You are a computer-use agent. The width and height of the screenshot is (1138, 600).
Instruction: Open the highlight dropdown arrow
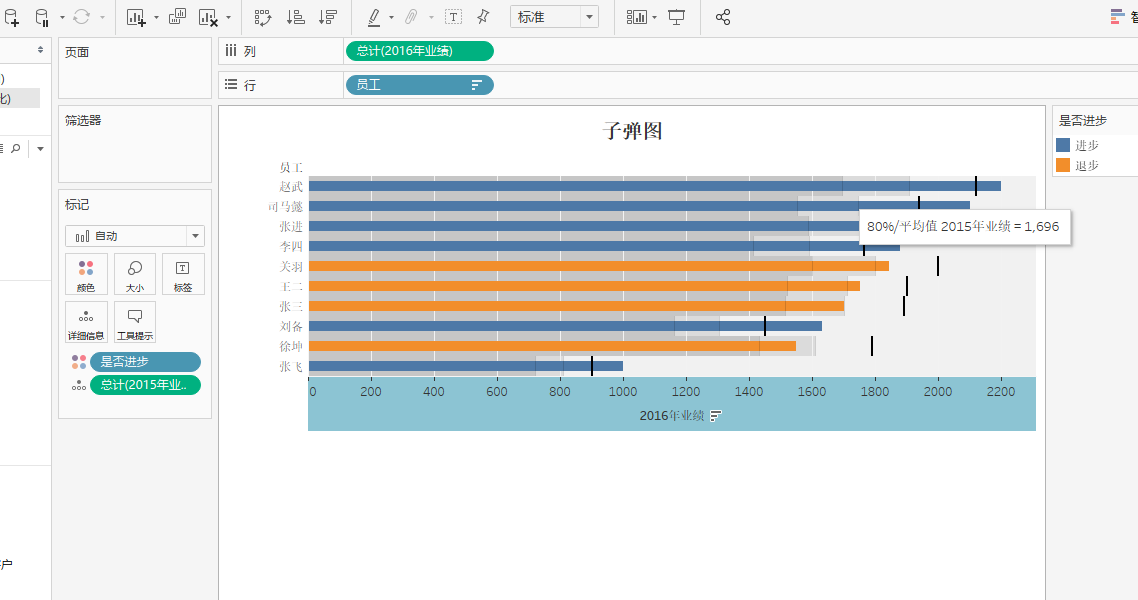391,17
